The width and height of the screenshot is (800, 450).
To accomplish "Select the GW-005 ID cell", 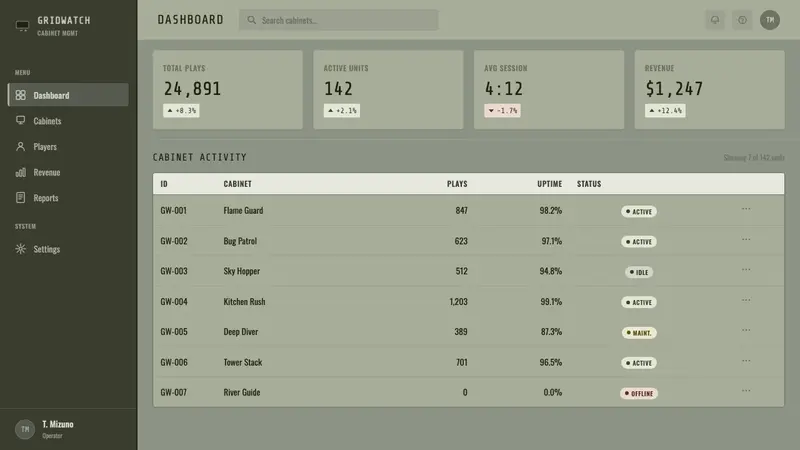I will [x=174, y=332].
